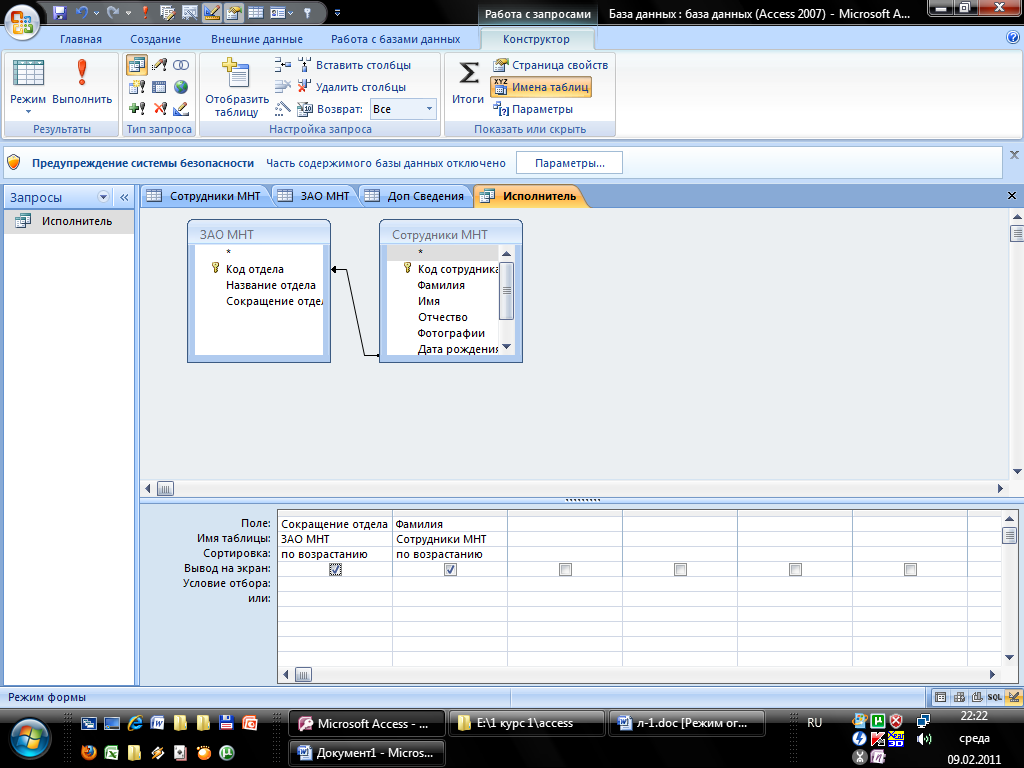Open ribbon help question mark icon
The height and width of the screenshot is (768, 1024).
pyautogui.click(x=1013, y=38)
